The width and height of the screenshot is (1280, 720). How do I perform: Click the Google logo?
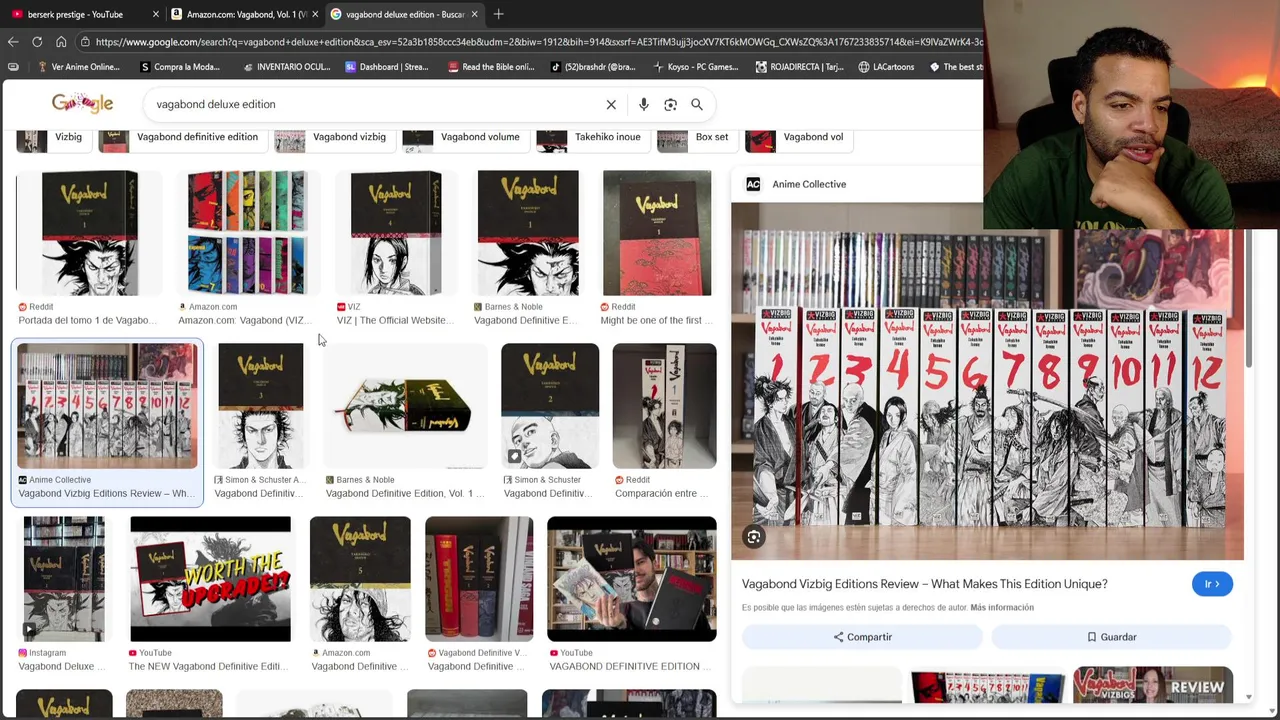pos(82,103)
